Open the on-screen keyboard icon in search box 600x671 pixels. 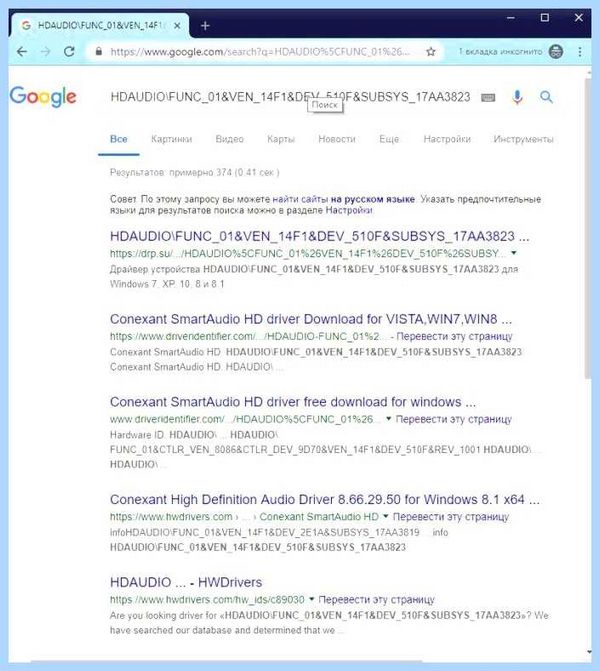click(x=488, y=98)
